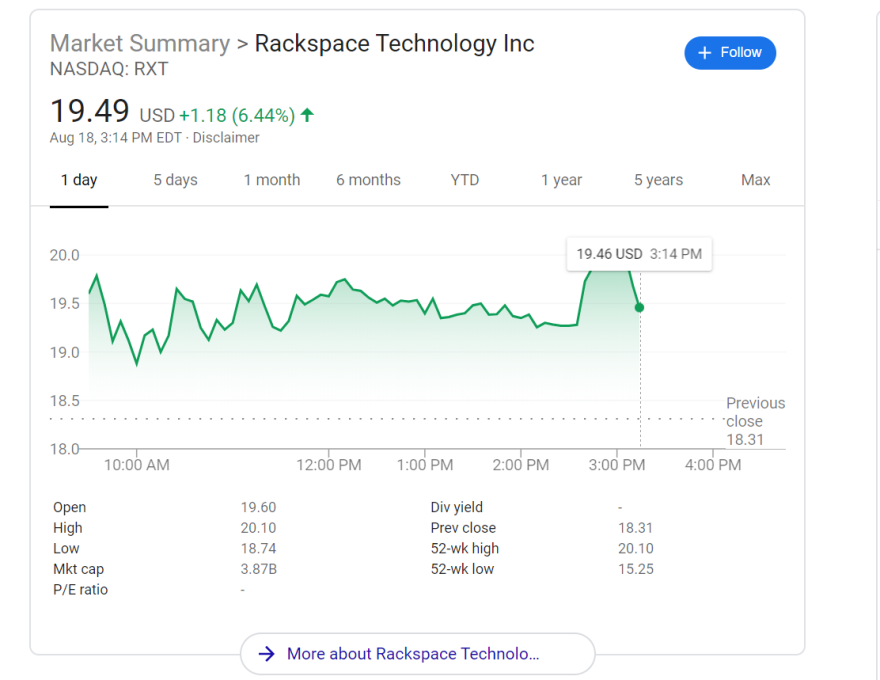Image resolution: width=880 pixels, height=680 pixels.
Task: Click the 19.0 y-axis label
Action: (x=65, y=352)
